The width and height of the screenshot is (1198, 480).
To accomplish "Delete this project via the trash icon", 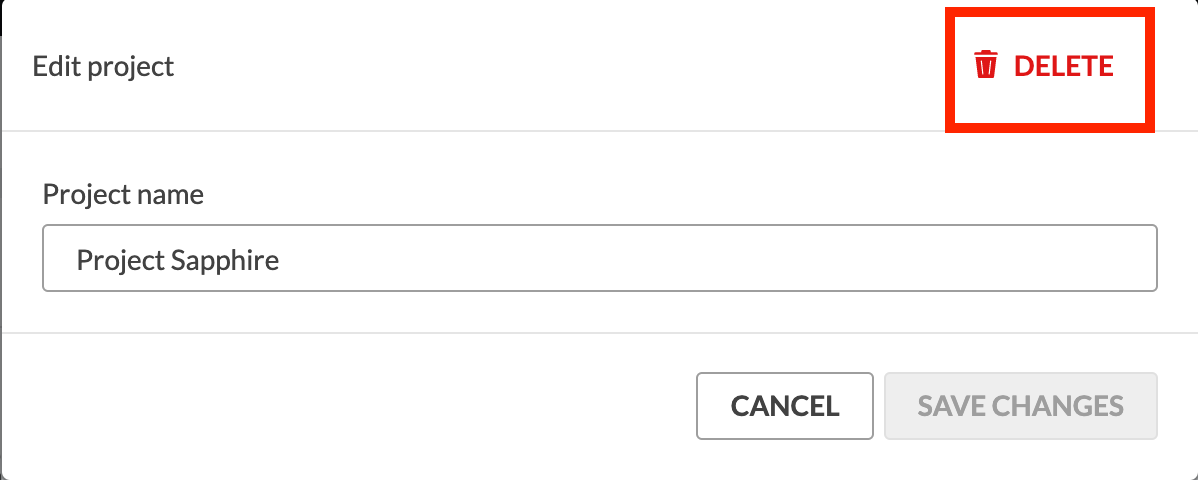I will point(986,65).
